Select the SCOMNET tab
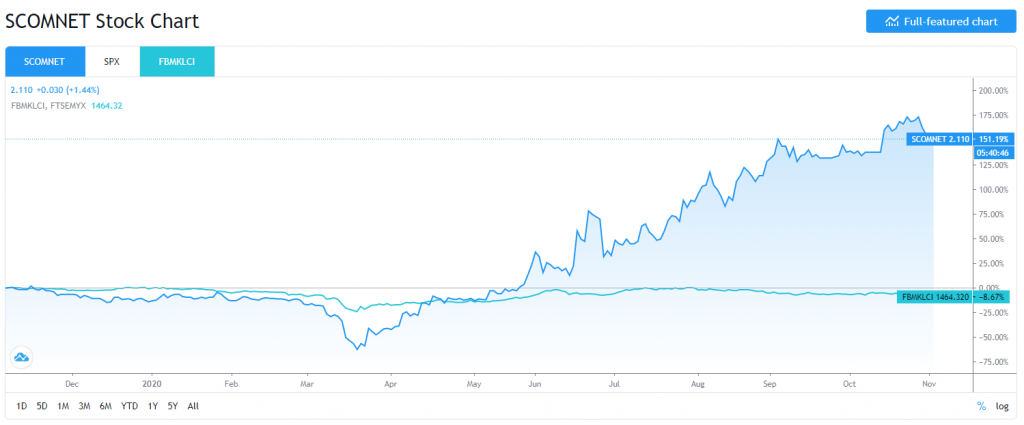This screenshot has height=425, width=1024. (45, 61)
